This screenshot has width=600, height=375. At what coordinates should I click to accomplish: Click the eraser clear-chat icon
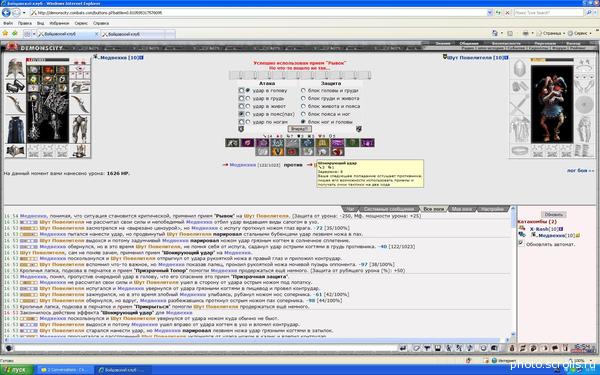[416, 348]
